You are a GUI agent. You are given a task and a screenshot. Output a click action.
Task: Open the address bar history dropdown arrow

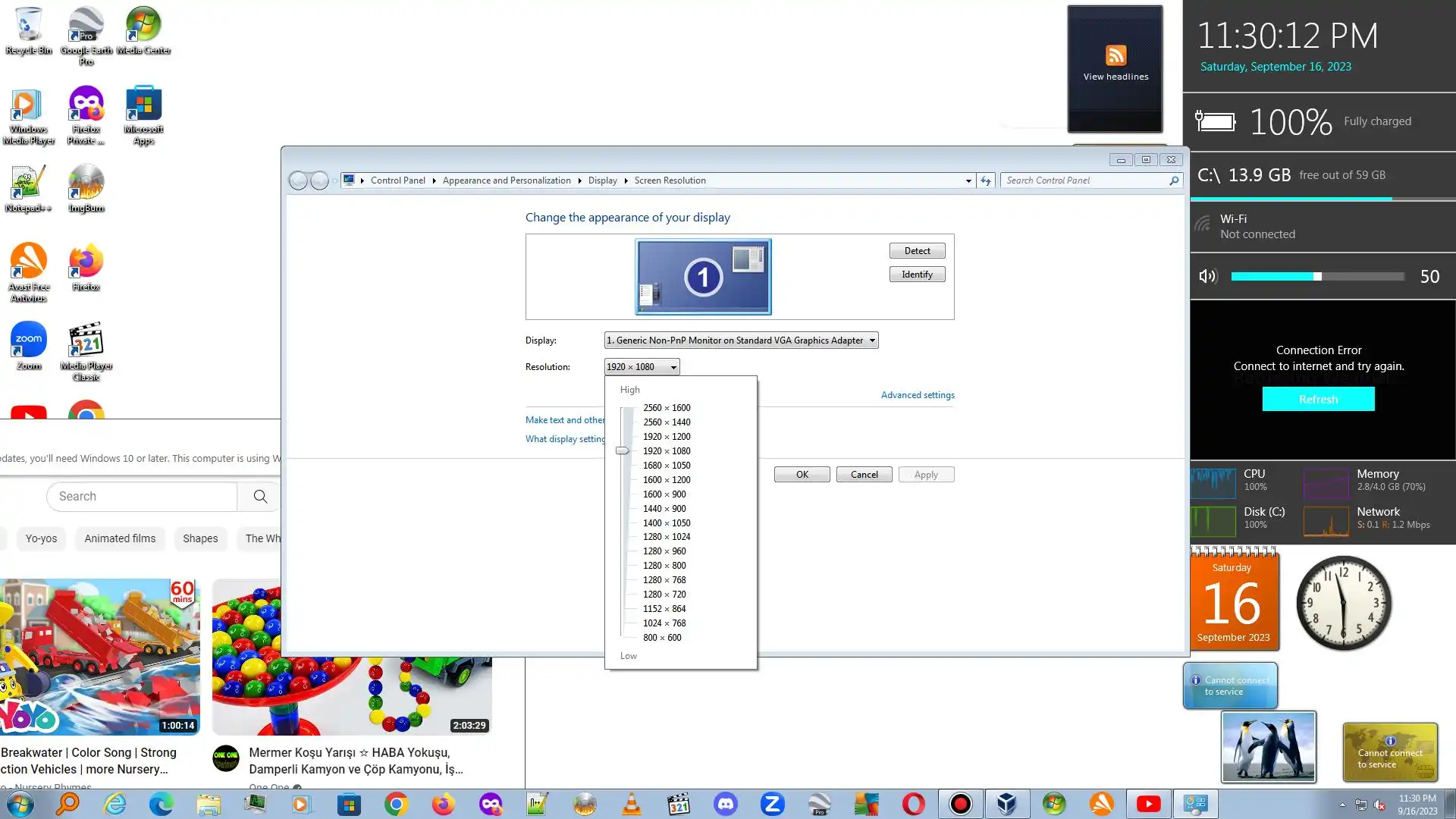(968, 180)
